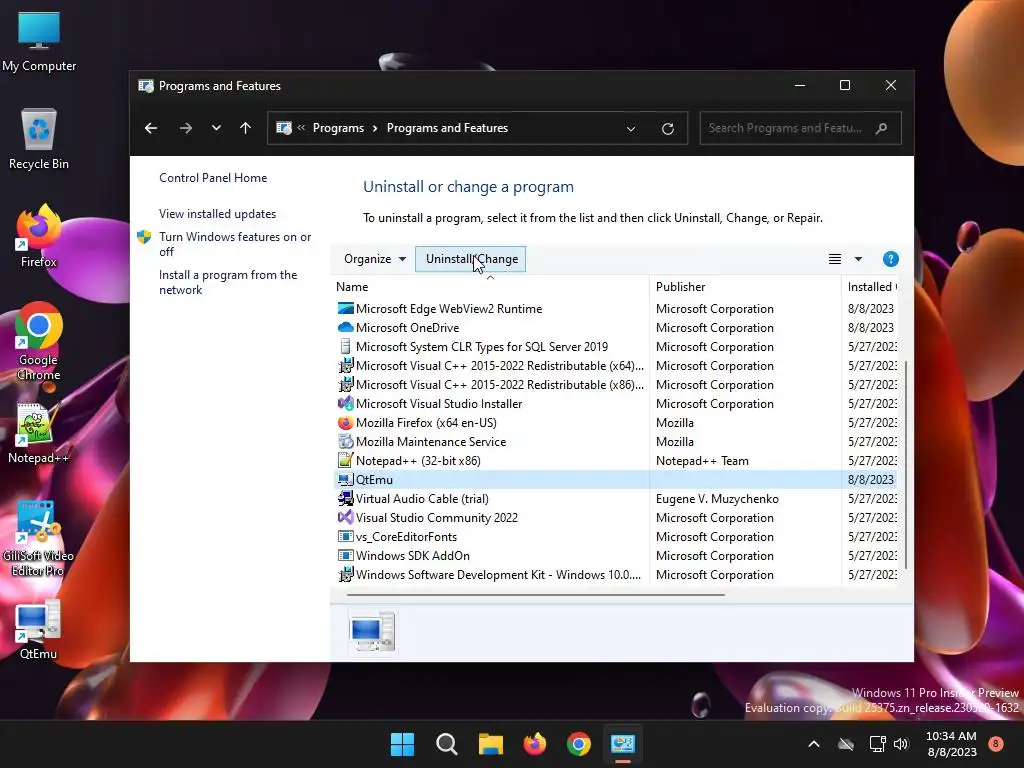The image size is (1024, 768).
Task: Click the change view list icon
Action: click(x=835, y=259)
